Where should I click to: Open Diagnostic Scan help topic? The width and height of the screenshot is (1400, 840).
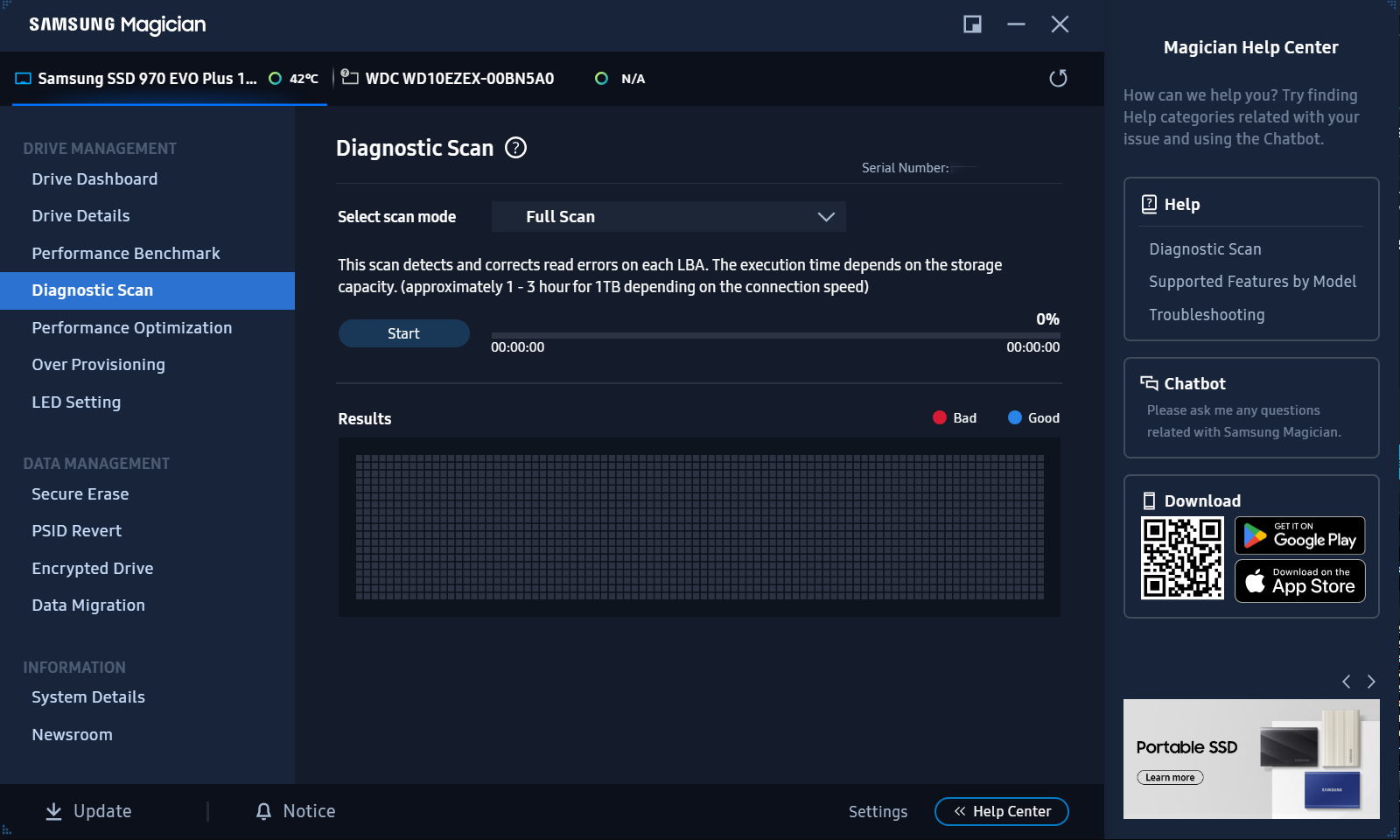tap(1205, 249)
